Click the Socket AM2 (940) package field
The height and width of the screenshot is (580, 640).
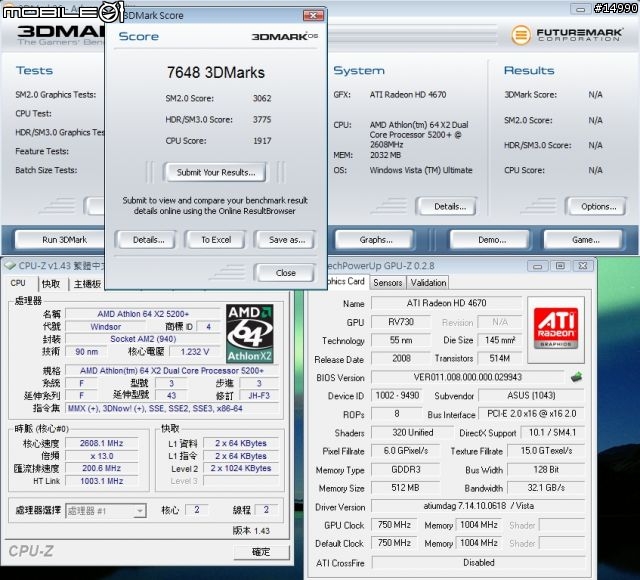pyautogui.click(x=143, y=339)
